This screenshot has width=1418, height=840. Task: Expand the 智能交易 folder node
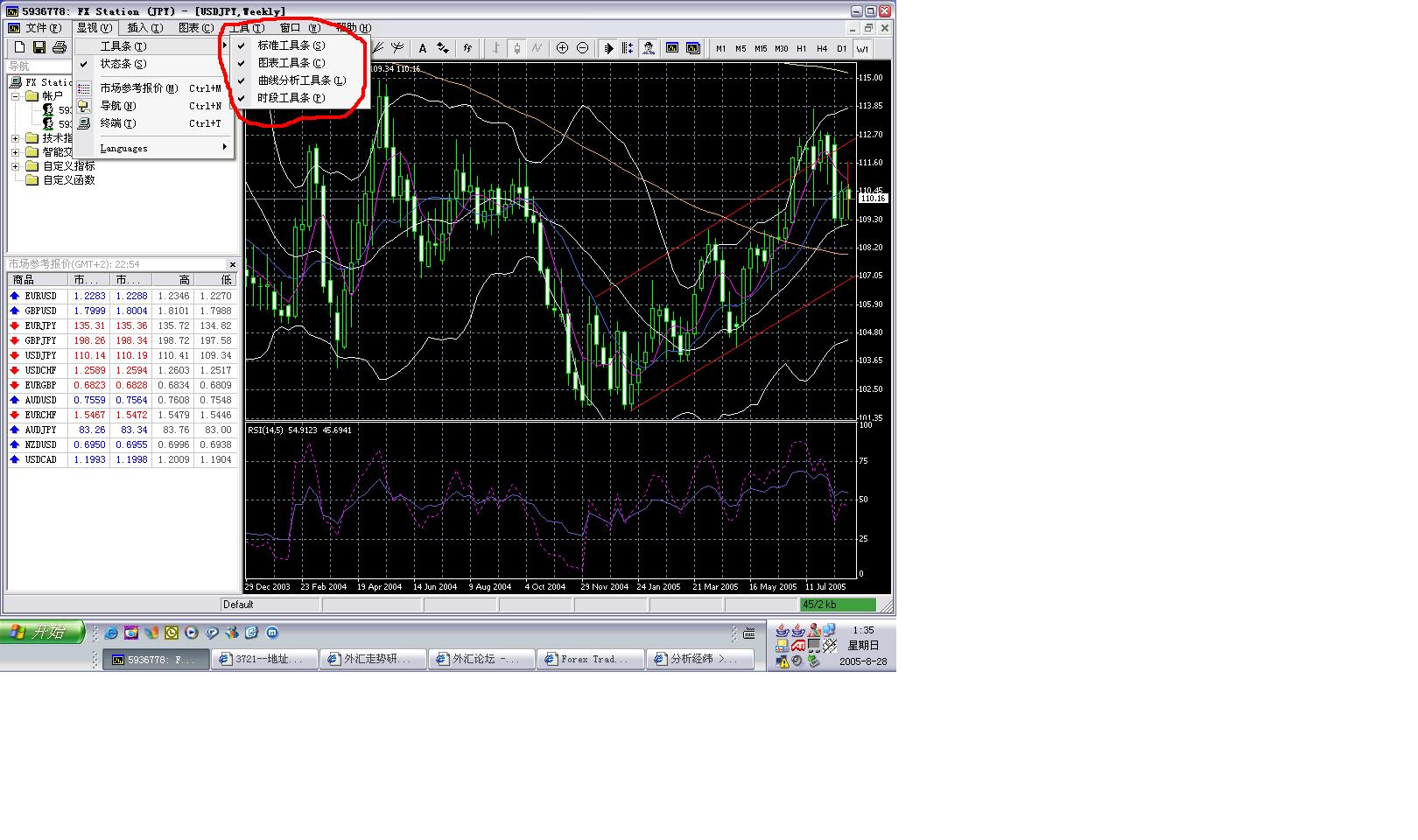[15, 152]
